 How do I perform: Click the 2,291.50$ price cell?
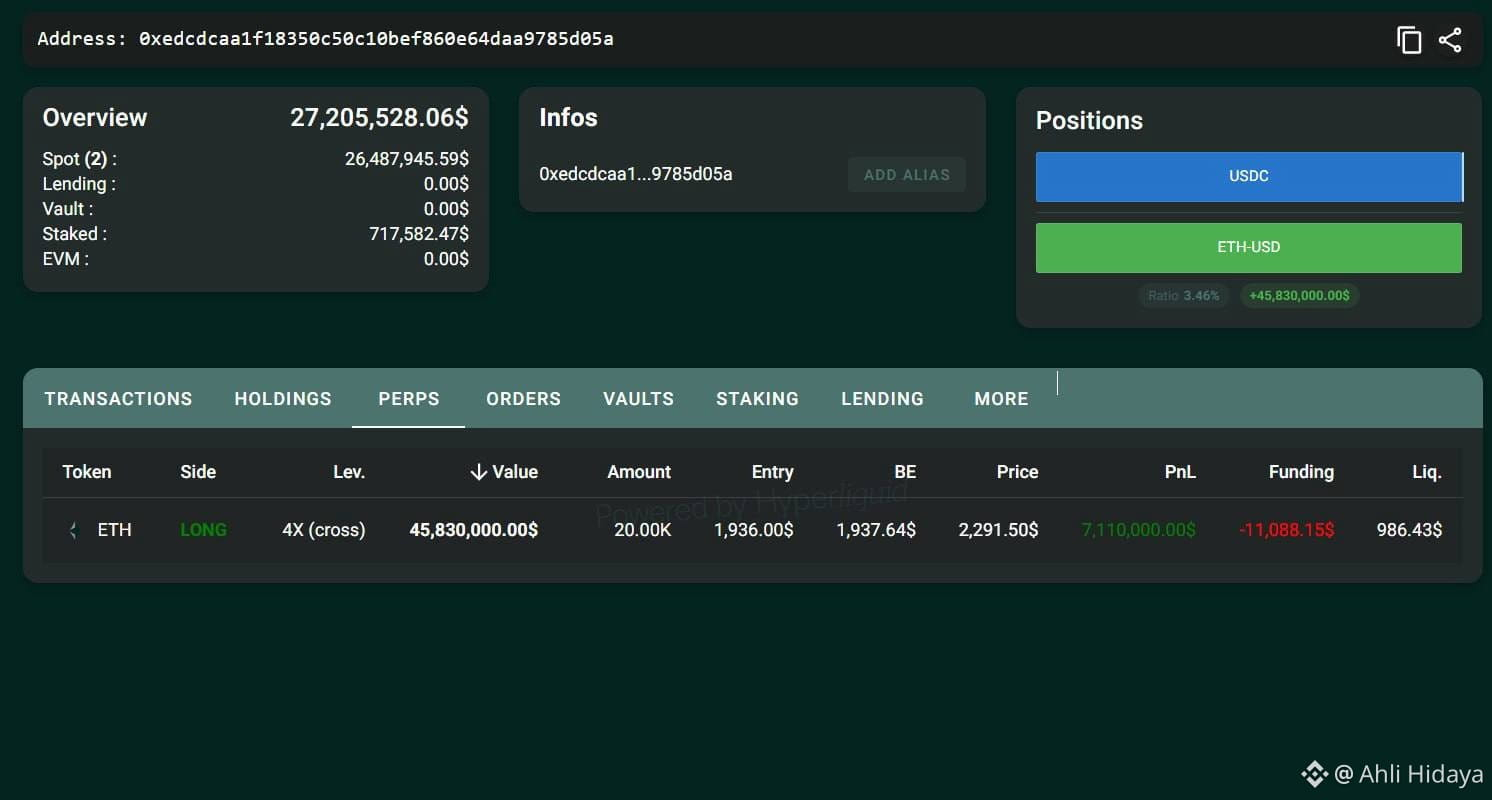click(x=998, y=530)
